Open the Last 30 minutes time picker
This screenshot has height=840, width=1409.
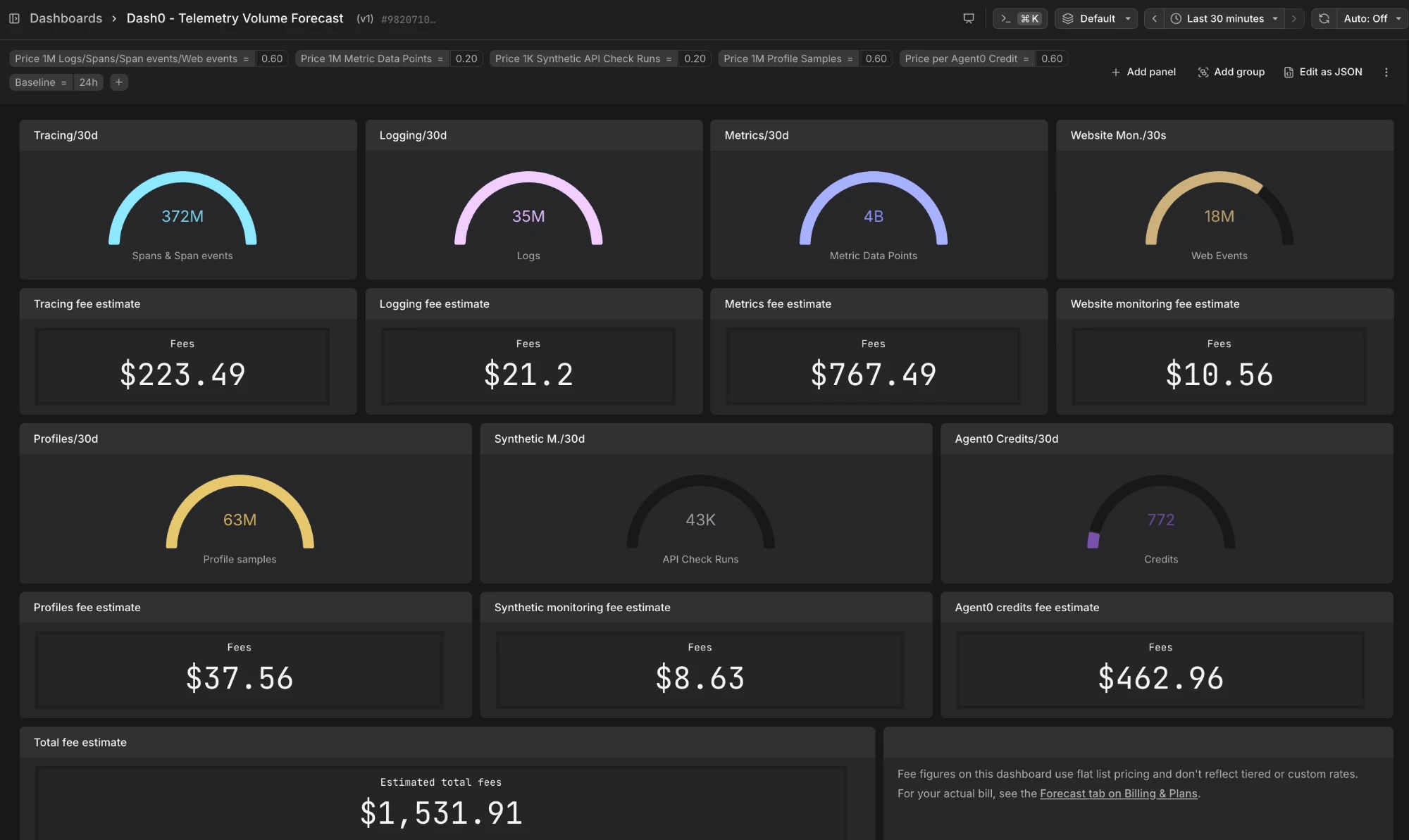tap(1224, 18)
